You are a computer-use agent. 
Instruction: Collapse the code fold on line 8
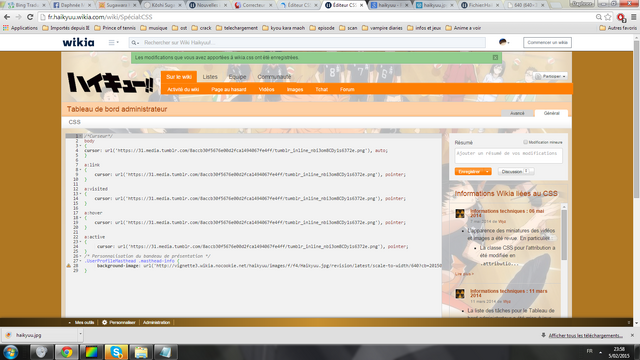[80, 170]
